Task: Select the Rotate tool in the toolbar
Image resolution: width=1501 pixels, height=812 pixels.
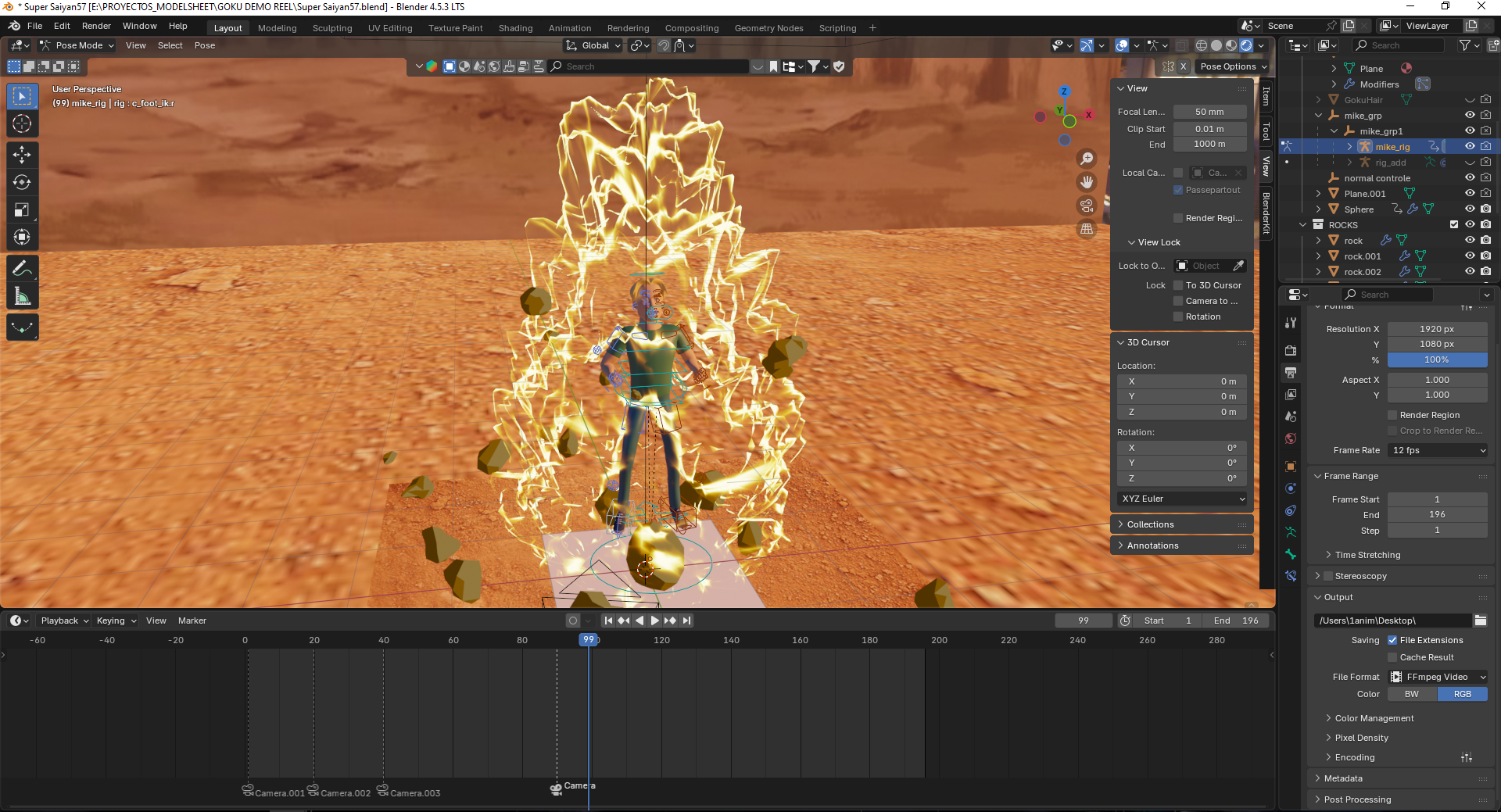Action: click(22, 182)
